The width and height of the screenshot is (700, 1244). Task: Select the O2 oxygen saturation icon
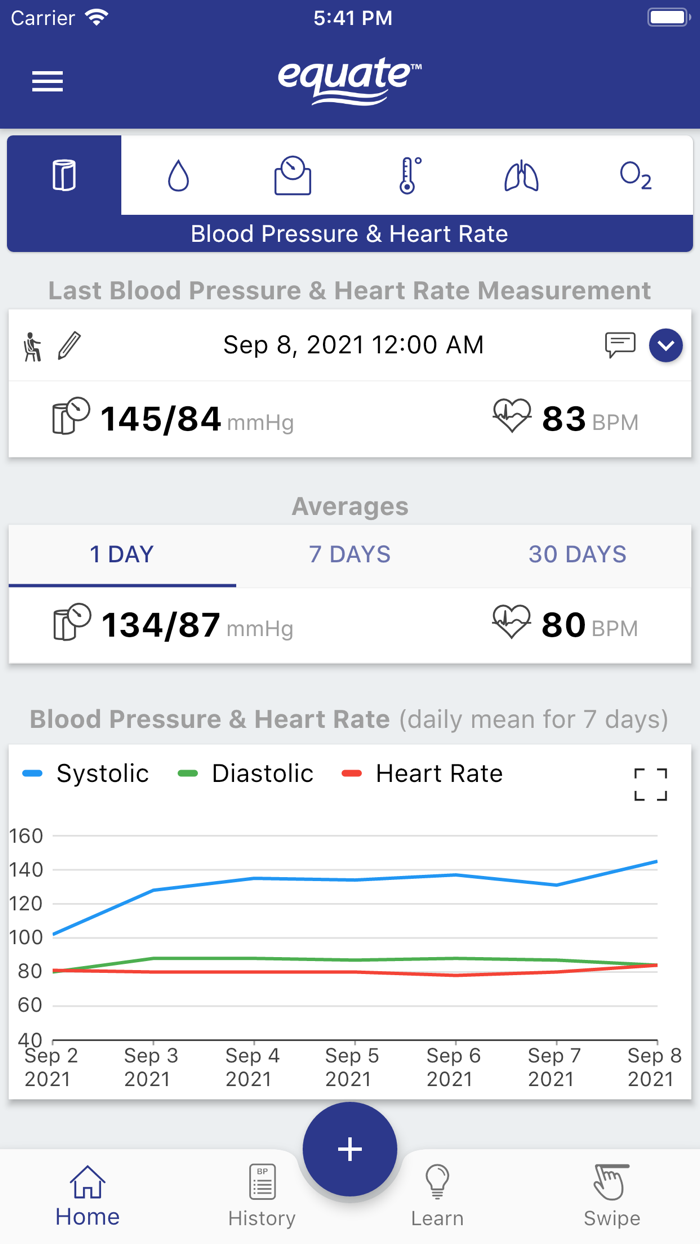(635, 174)
